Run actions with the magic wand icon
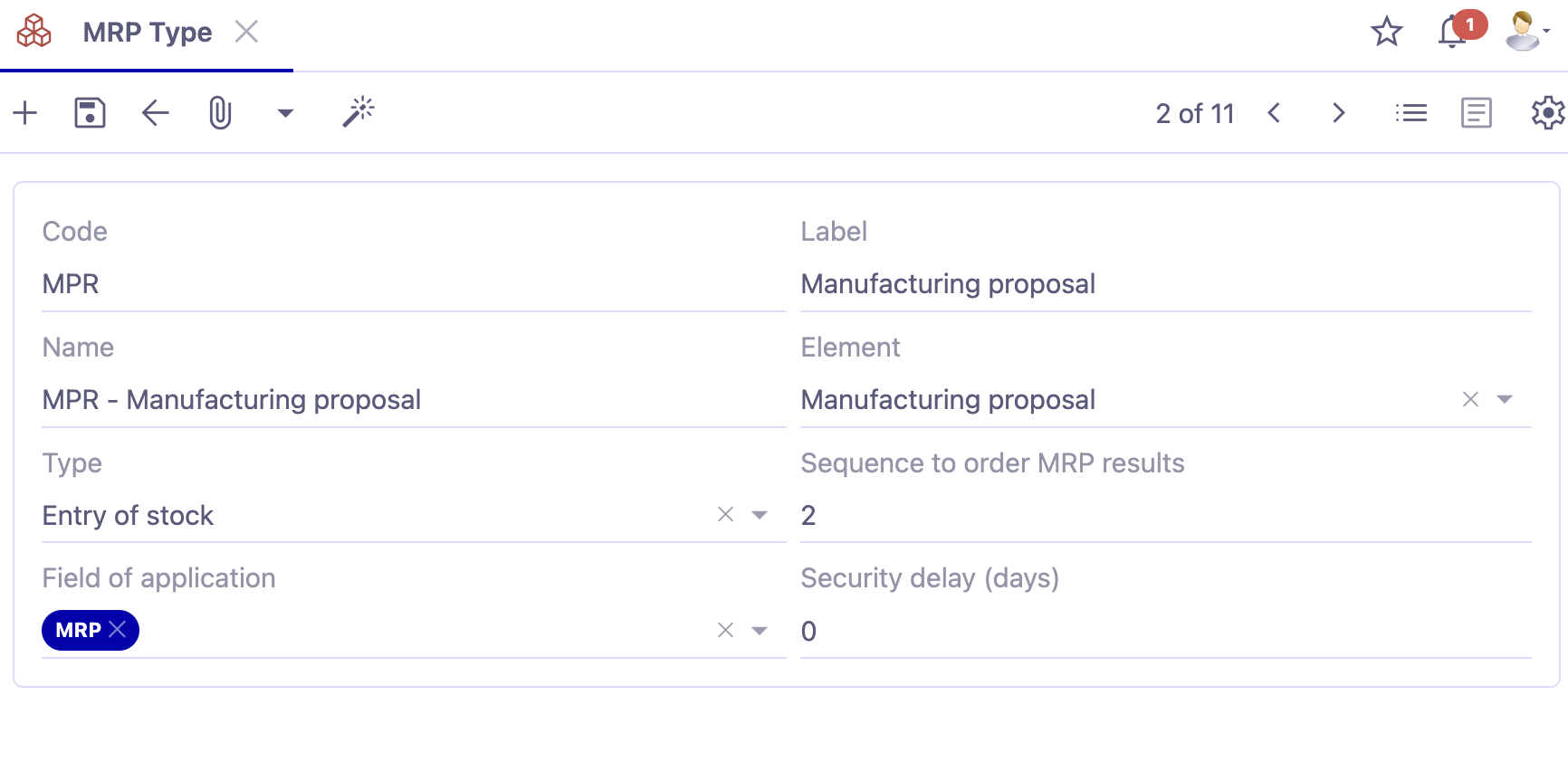Image resolution: width=1568 pixels, height=762 pixels. 358,112
